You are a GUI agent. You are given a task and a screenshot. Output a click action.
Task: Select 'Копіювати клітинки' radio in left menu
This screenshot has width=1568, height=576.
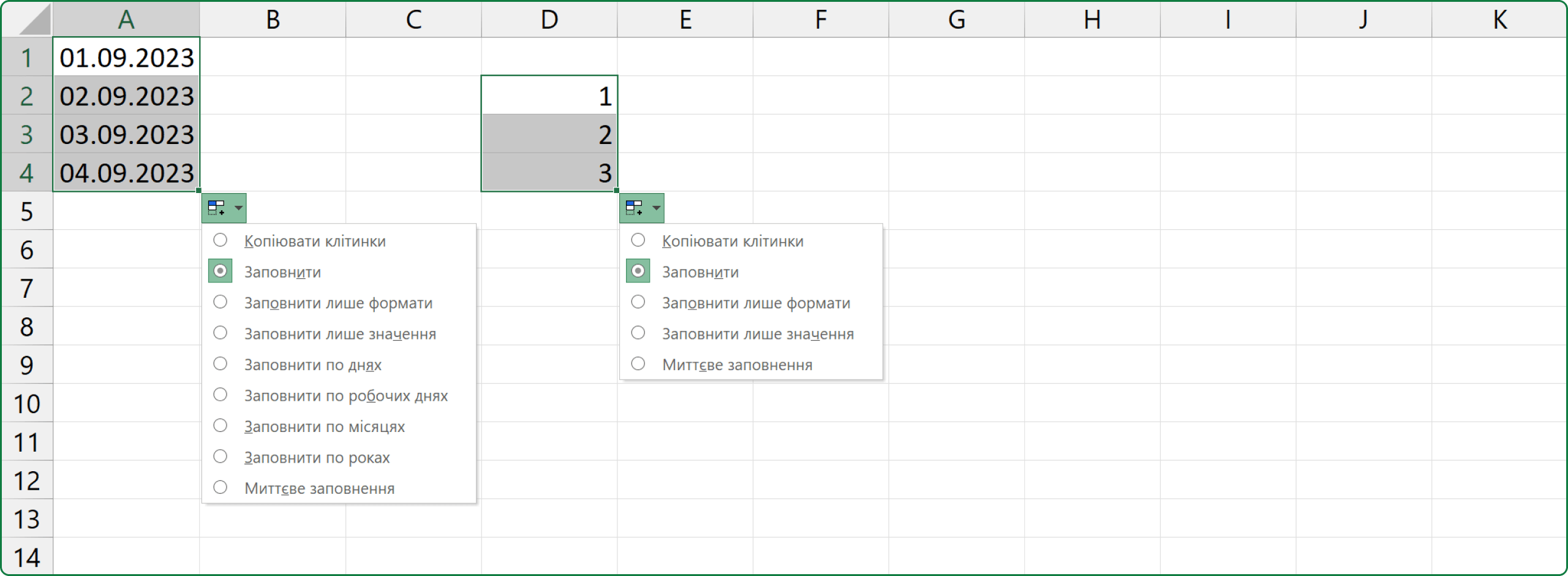(x=221, y=241)
